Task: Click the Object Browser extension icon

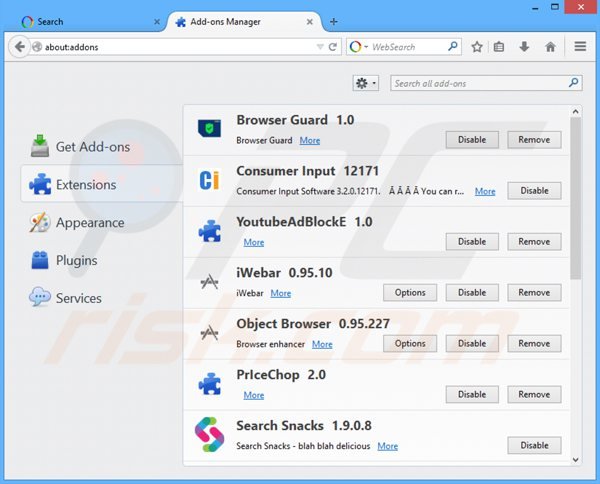Action: point(209,333)
